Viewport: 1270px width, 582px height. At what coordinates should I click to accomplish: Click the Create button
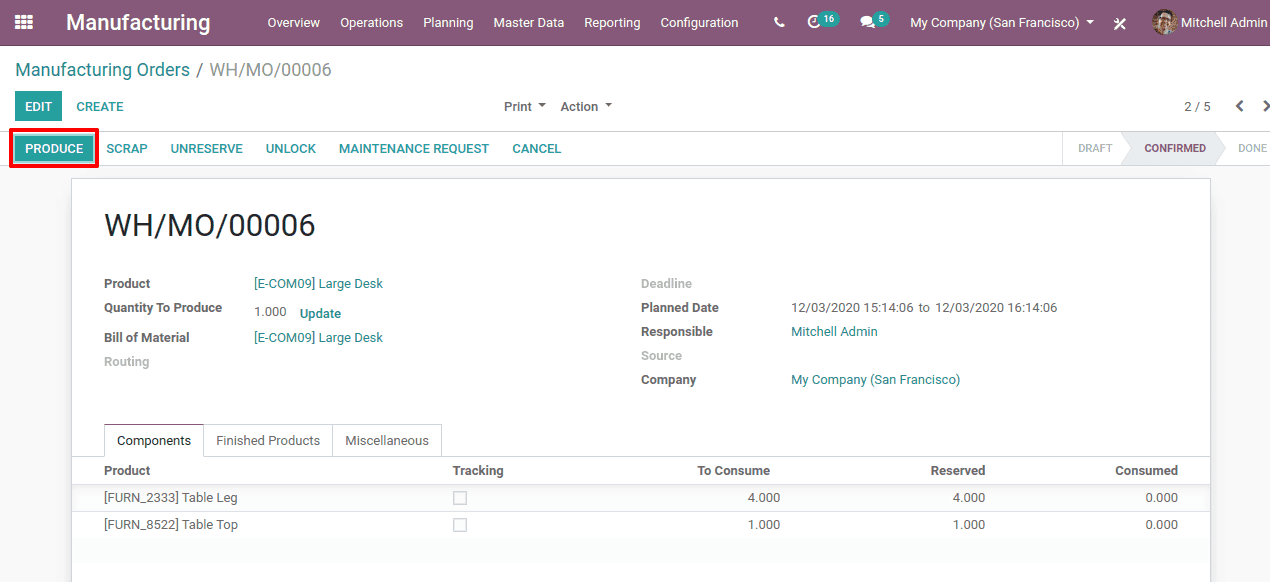pos(100,106)
